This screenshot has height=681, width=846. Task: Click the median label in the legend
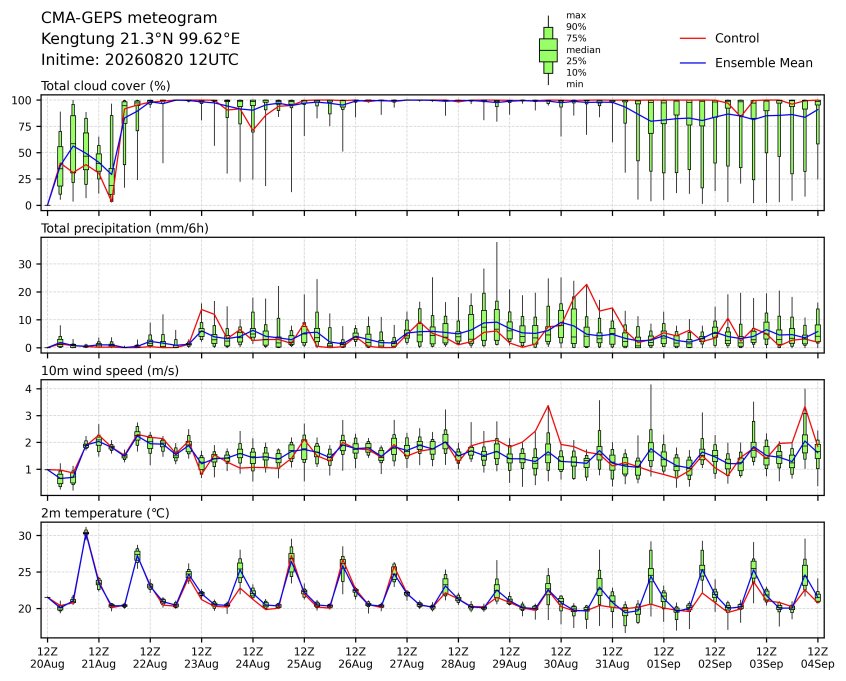click(583, 50)
